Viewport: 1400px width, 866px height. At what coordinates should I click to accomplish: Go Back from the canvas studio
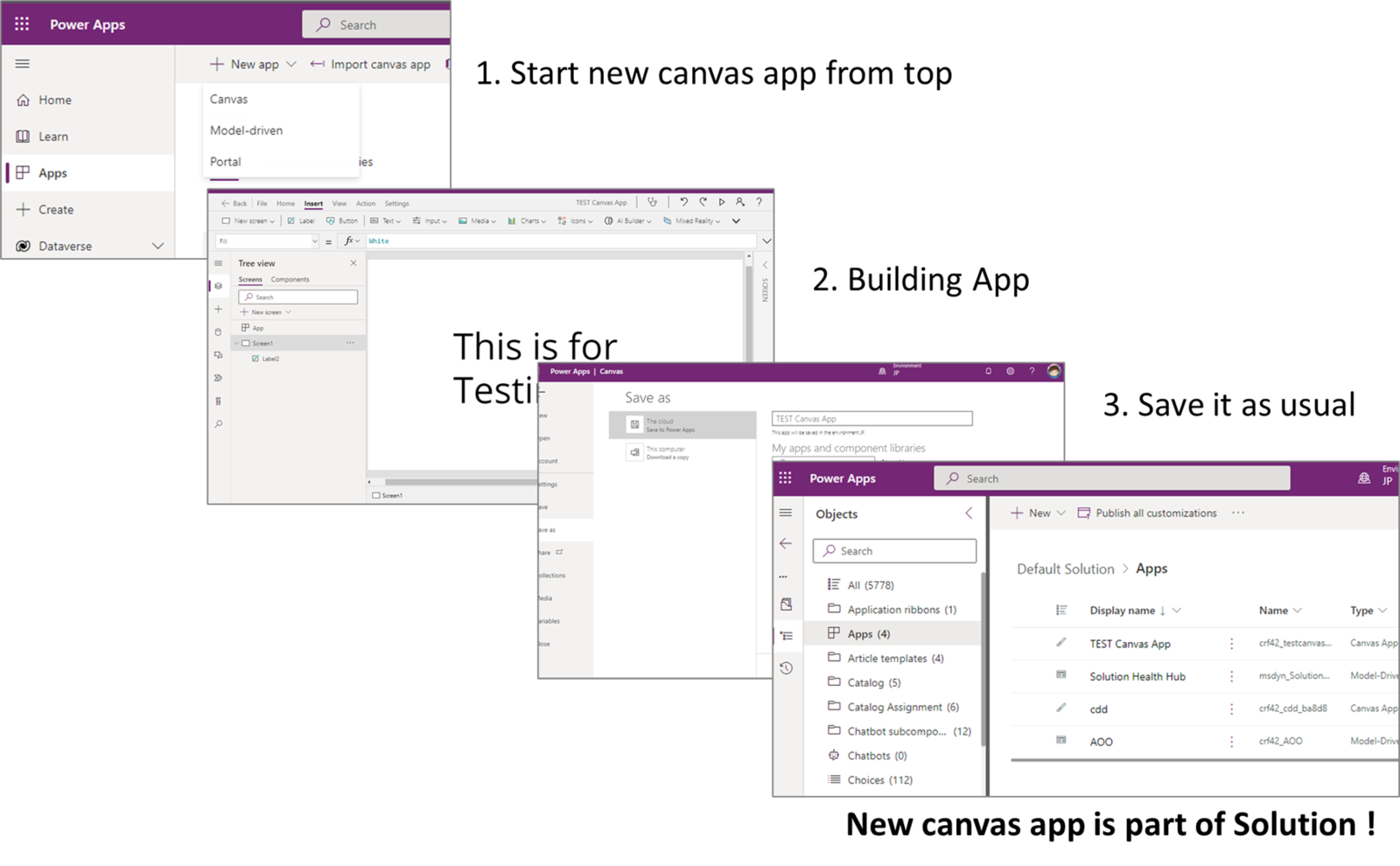pyautogui.click(x=234, y=203)
